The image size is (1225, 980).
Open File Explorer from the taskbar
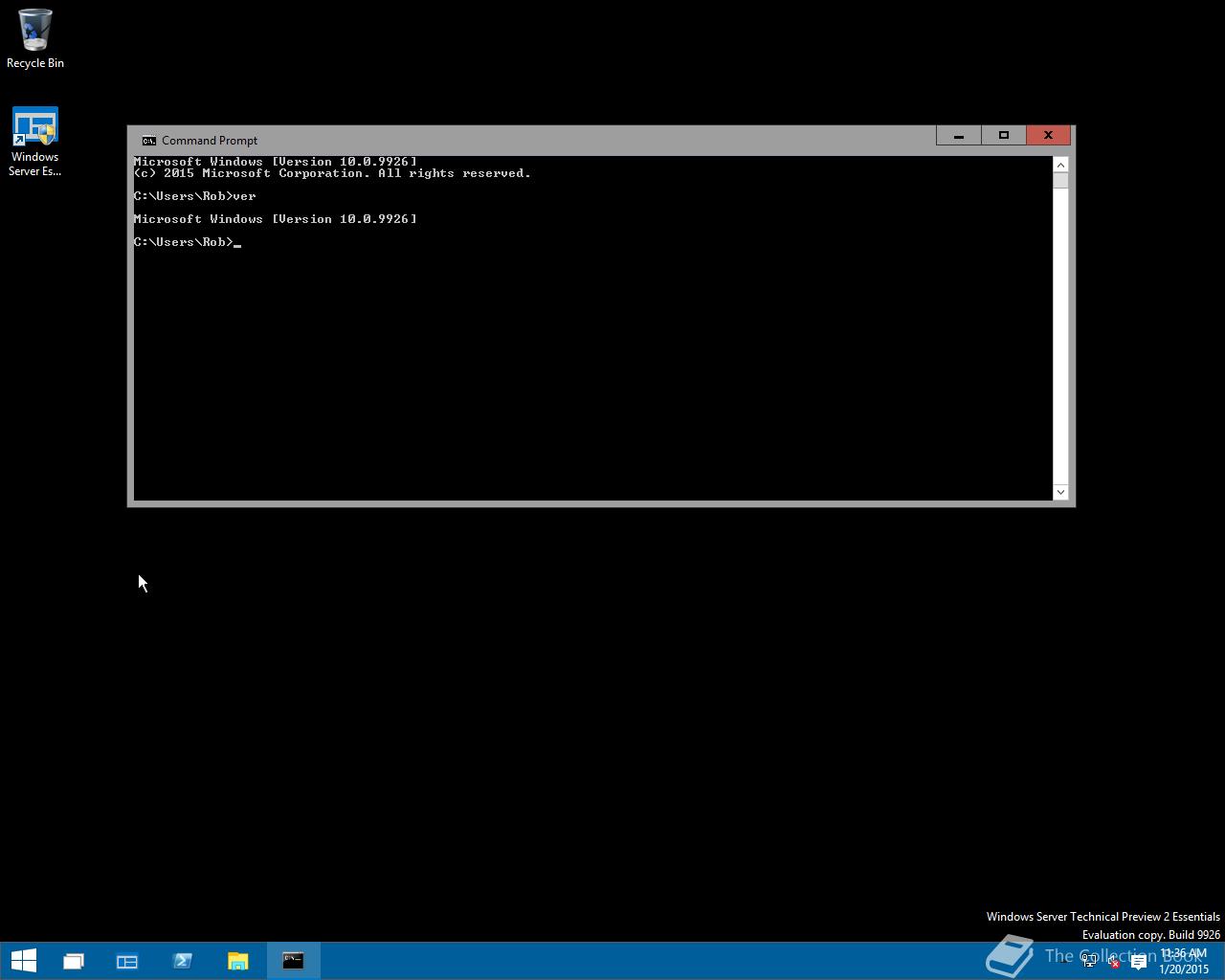(x=237, y=961)
